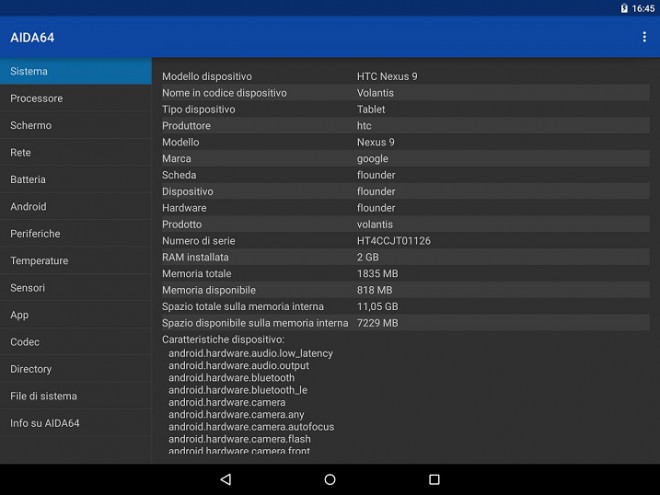Select the Memoria totale label
Screen dimensions: 660x495
(x=197, y=273)
